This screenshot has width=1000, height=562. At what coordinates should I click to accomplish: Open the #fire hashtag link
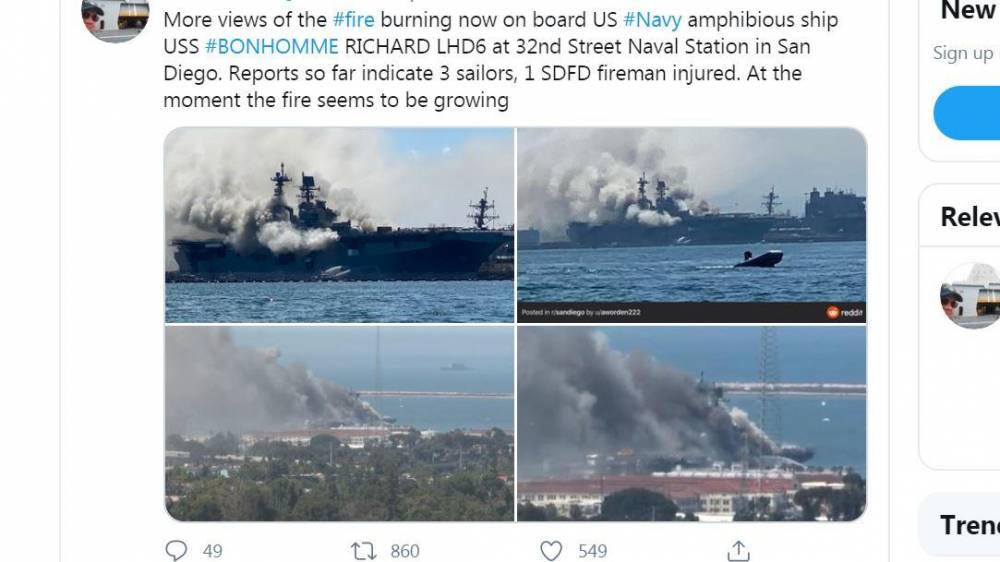[353, 20]
